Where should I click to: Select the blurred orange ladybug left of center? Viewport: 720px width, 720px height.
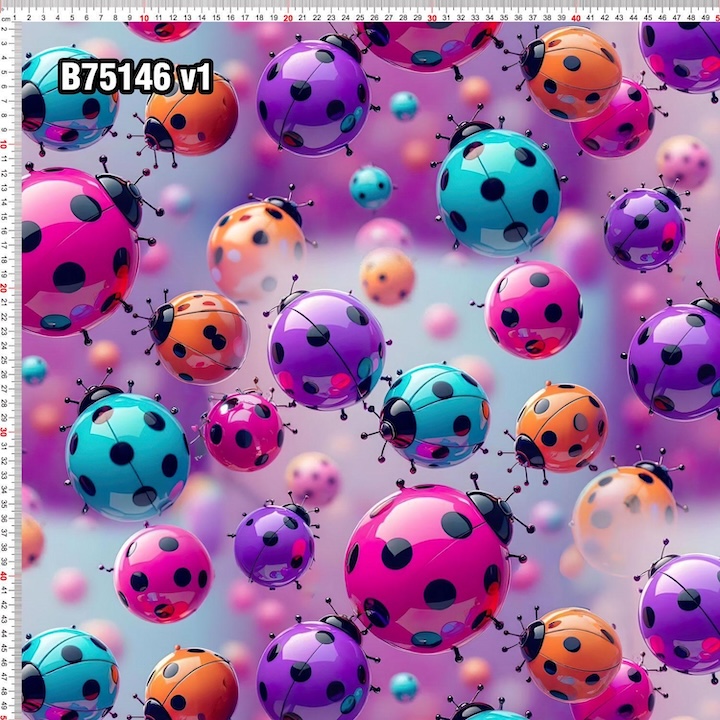point(256,249)
